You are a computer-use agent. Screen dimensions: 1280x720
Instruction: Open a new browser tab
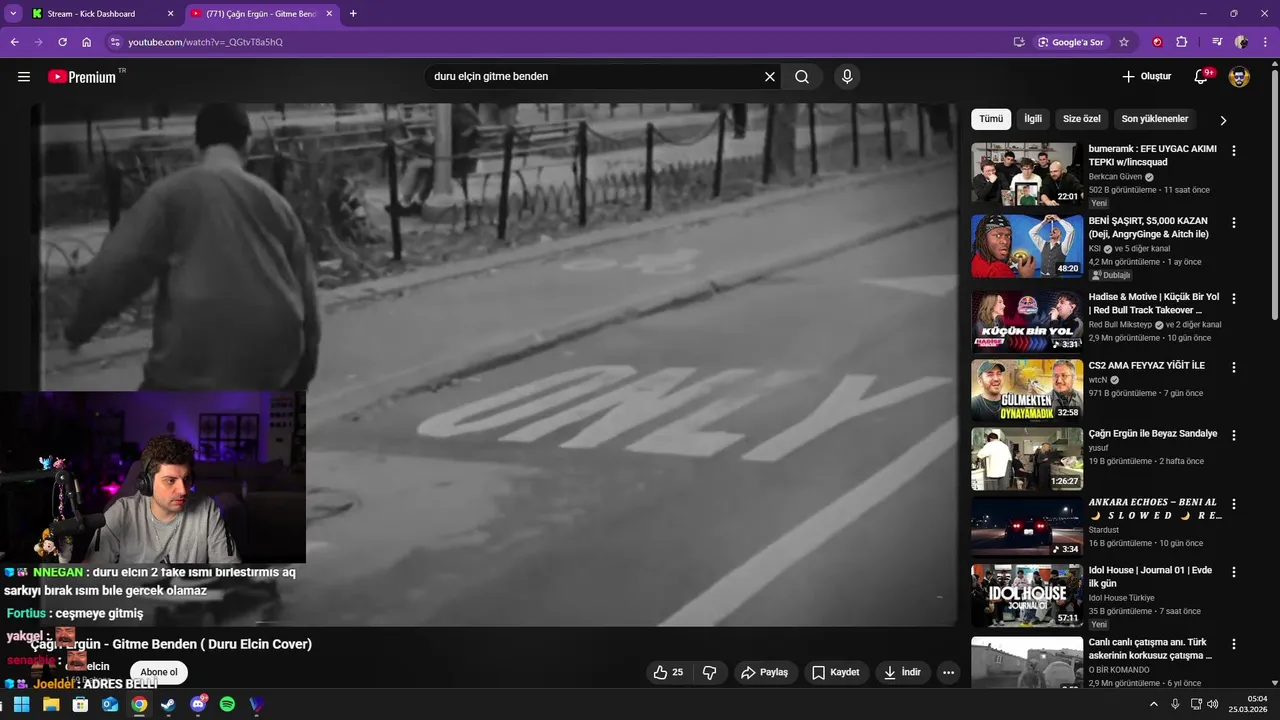(x=353, y=14)
